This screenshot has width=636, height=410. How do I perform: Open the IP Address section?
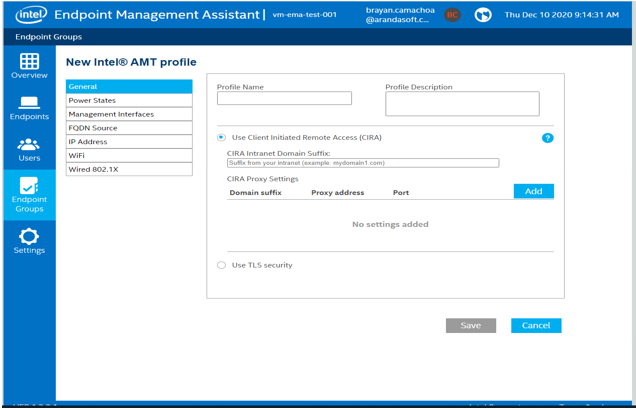pyautogui.click(x=129, y=142)
